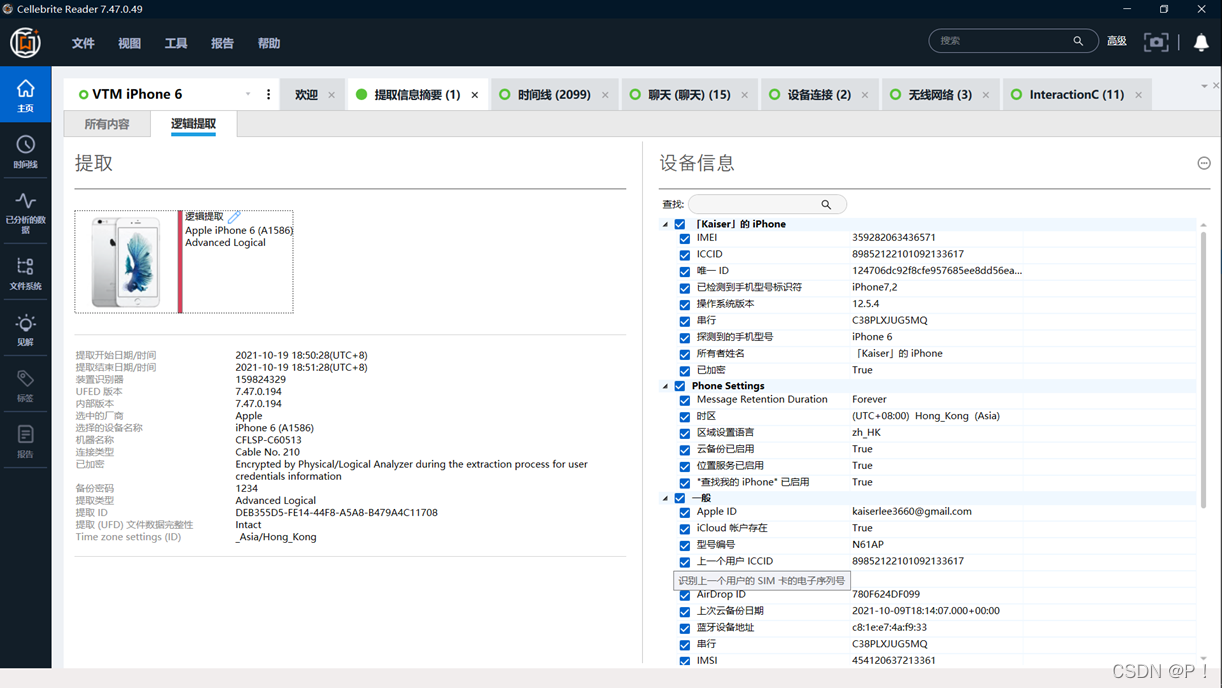Switch to the 时间线 (2099) tab
1222x688 pixels.
tap(554, 95)
